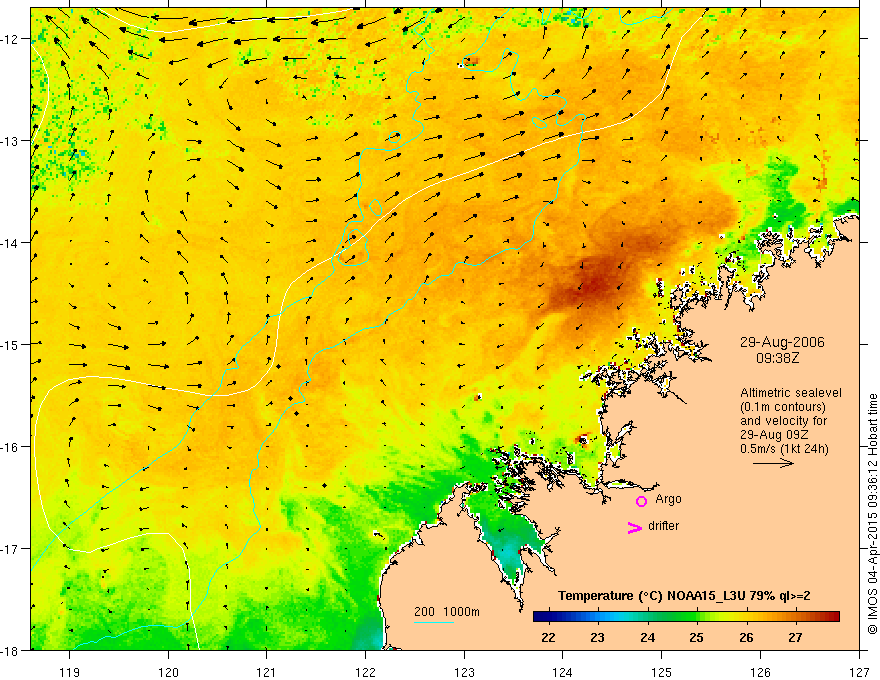Click the 'drifter' legend label
This screenshot has height=680, width=880.
663,526
